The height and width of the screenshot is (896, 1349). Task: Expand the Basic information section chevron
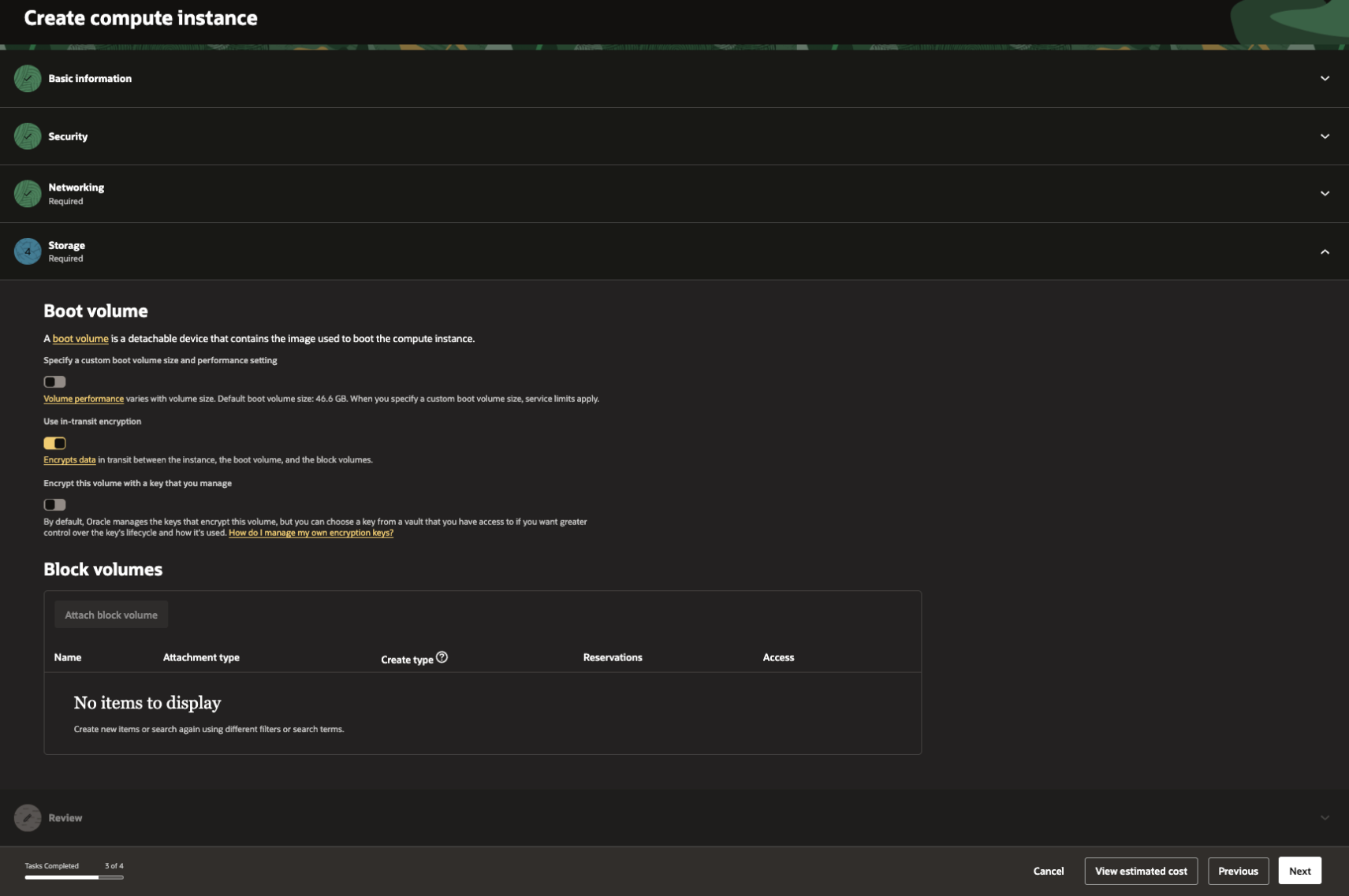click(1325, 79)
